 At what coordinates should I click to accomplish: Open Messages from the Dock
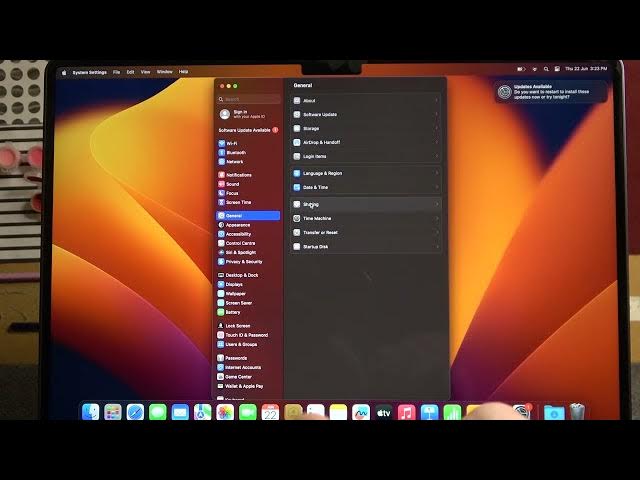point(158,412)
